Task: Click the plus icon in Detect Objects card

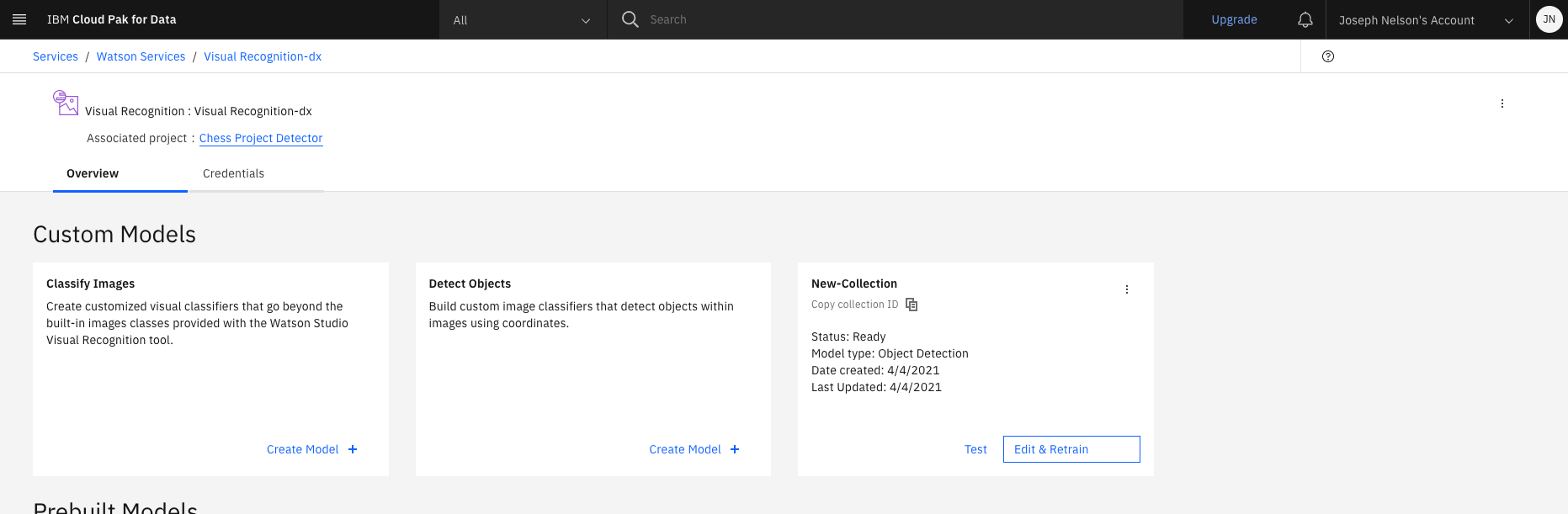Action: coord(735,449)
